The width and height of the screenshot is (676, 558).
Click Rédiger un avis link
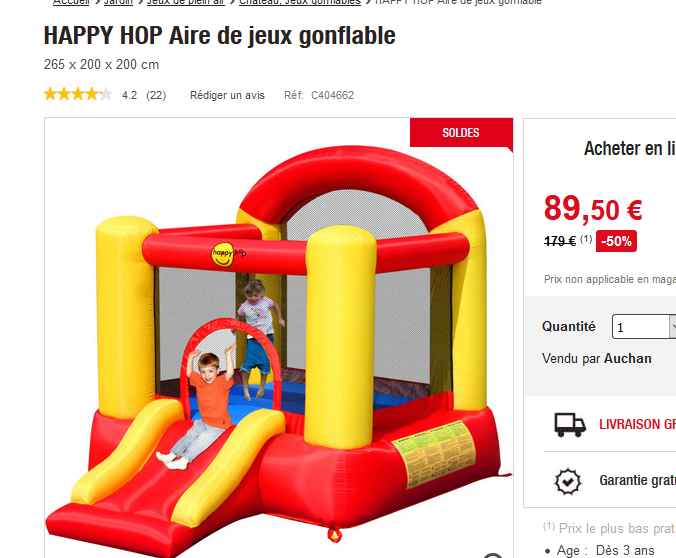click(227, 95)
